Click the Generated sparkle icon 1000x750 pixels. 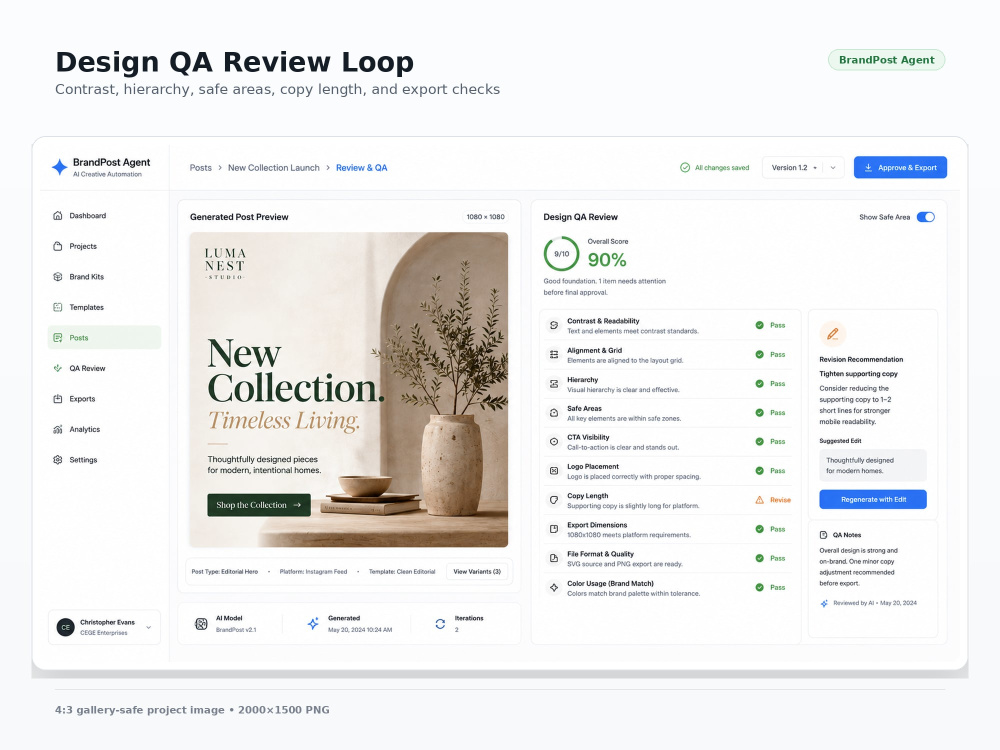click(x=313, y=624)
